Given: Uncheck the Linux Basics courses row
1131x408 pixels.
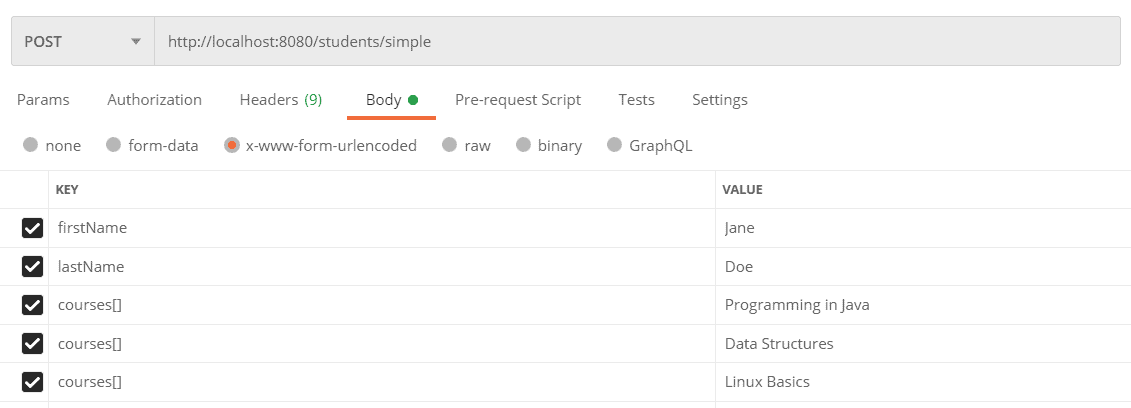Looking at the screenshot, I should click(32, 382).
